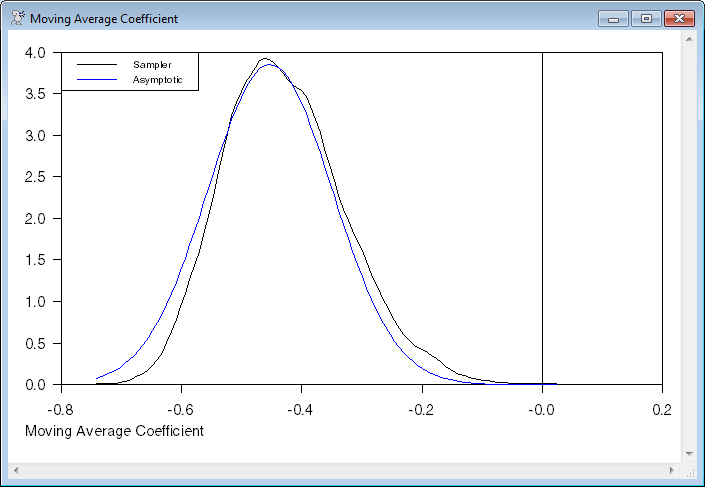Click the vertical scrollbar track
The image size is (705, 487).
click(x=689, y=250)
